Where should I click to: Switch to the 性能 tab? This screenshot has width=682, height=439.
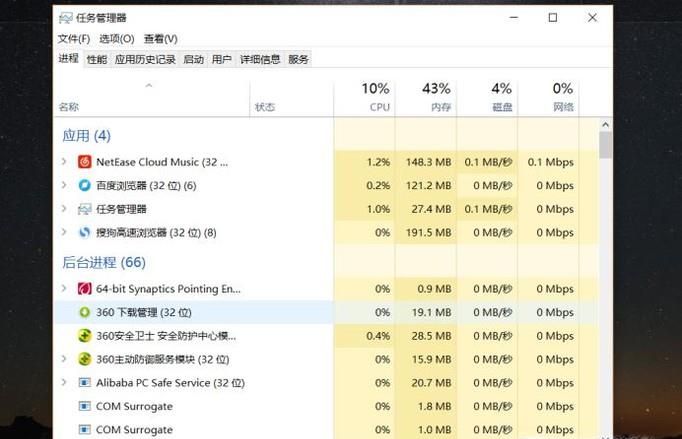pos(97,59)
